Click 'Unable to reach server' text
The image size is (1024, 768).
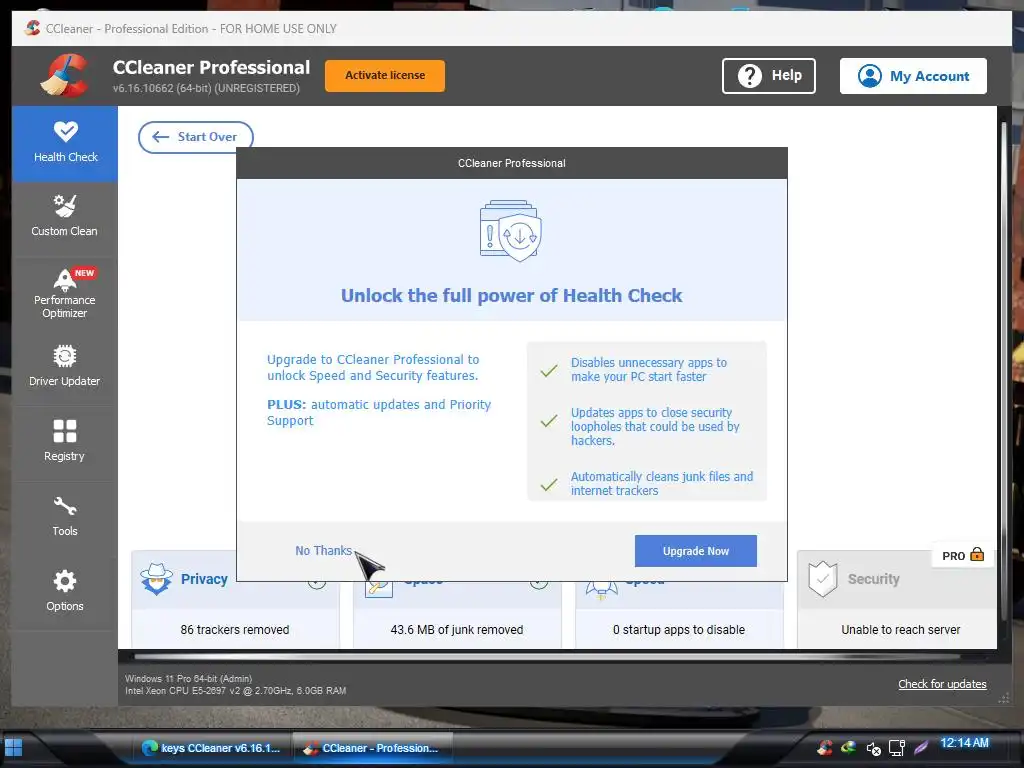901,630
